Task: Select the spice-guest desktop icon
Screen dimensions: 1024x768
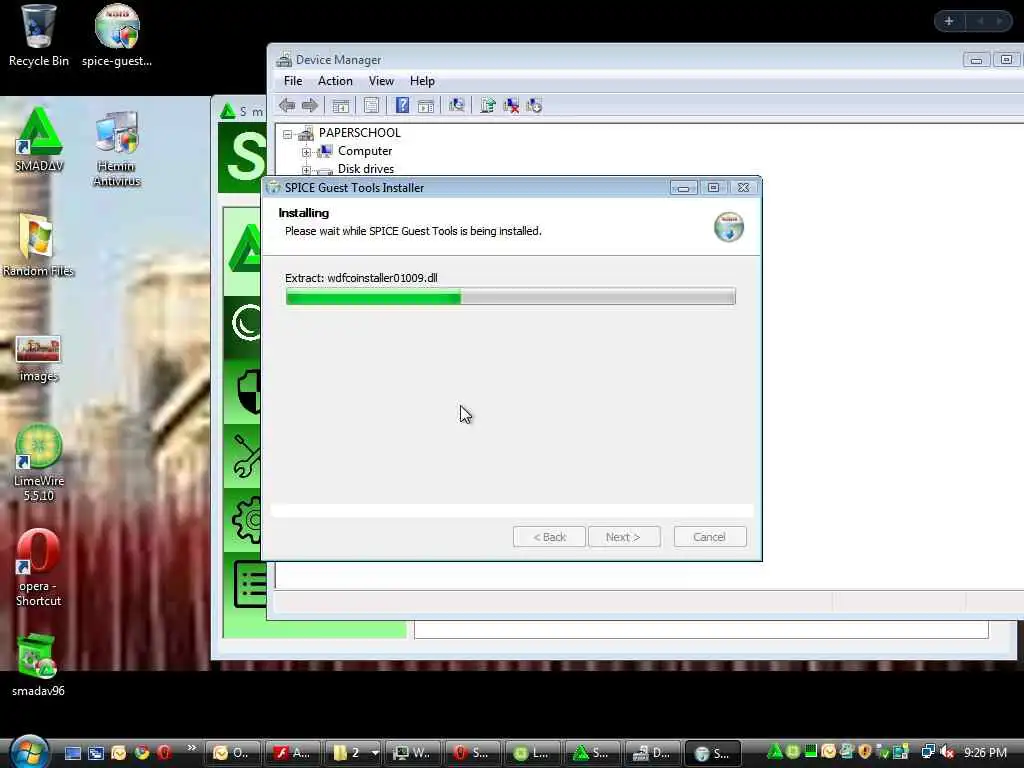Action: click(x=117, y=37)
